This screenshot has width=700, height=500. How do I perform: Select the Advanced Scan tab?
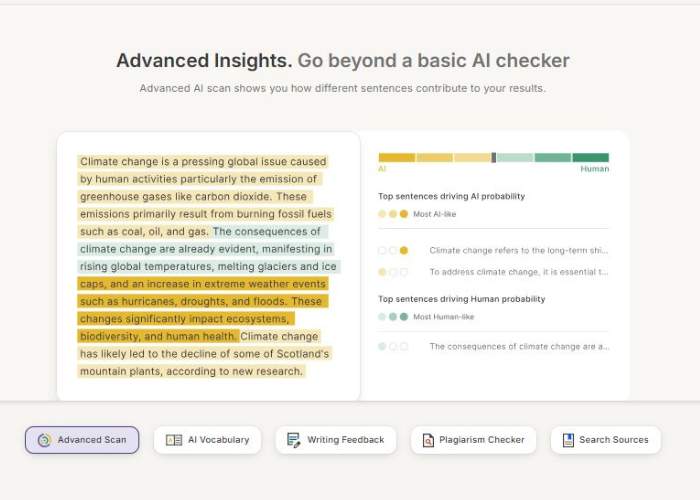tap(82, 440)
